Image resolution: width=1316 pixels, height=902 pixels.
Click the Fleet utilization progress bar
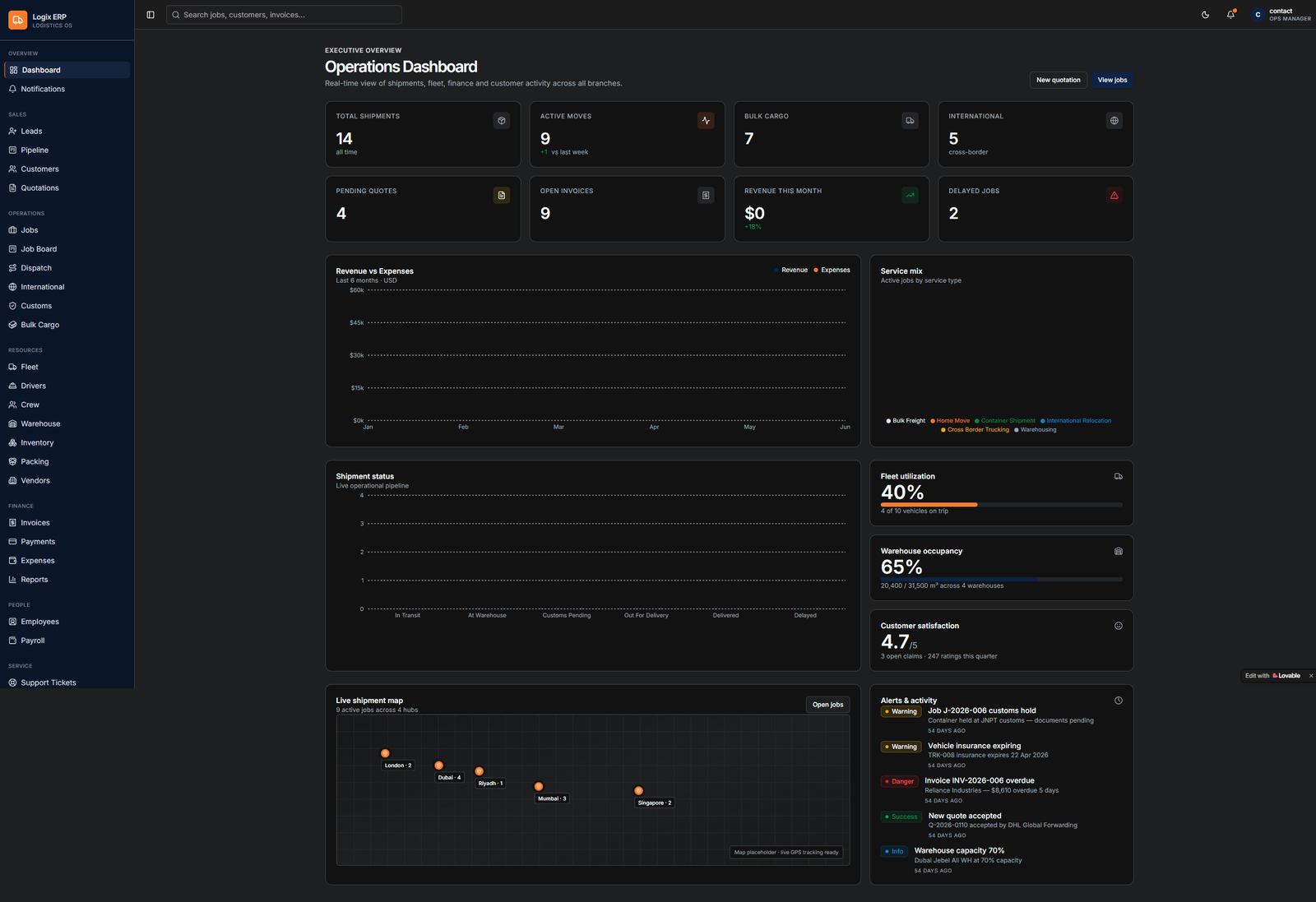coord(1002,505)
